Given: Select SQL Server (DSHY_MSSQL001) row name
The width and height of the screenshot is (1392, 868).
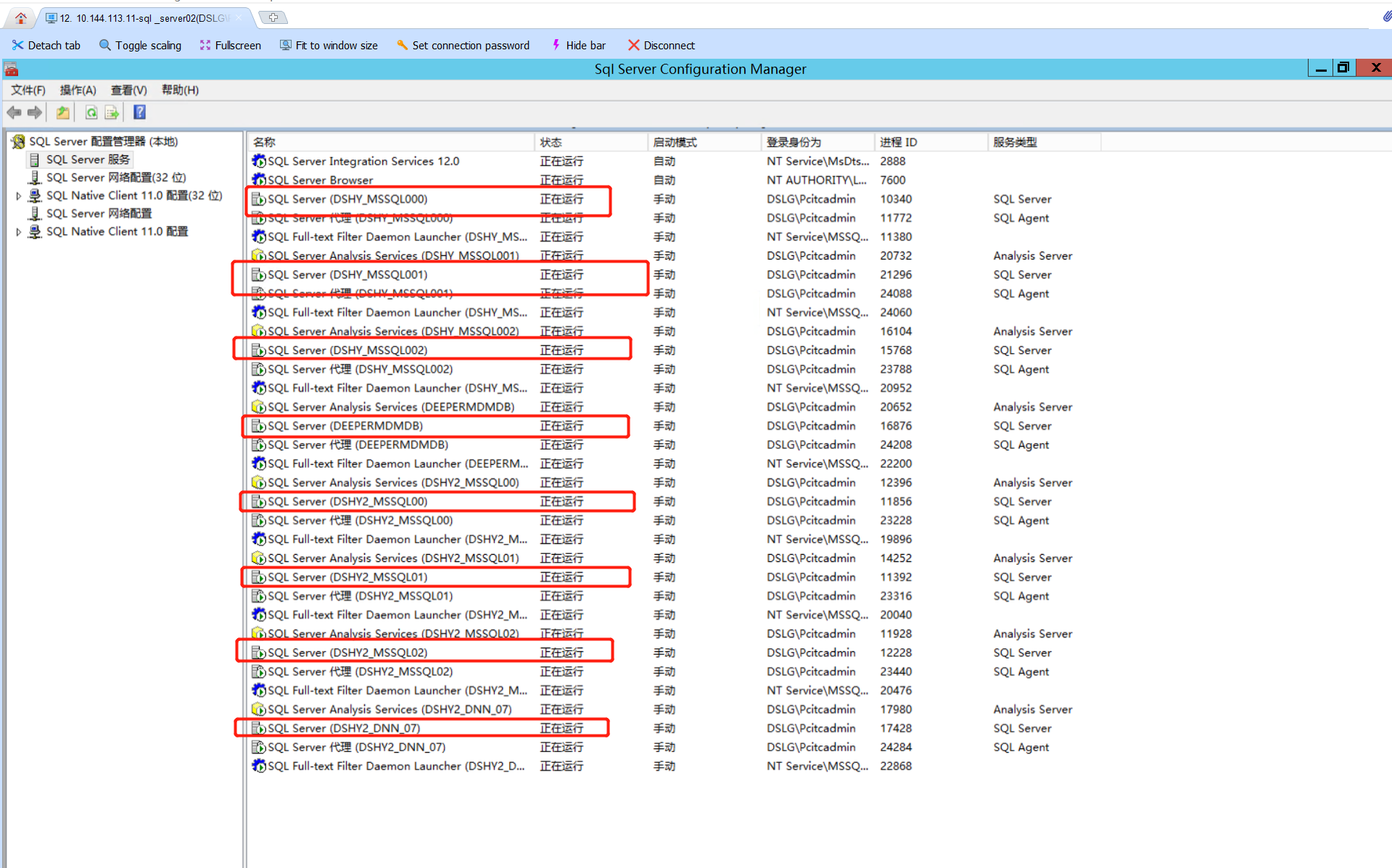Looking at the screenshot, I should (347, 275).
